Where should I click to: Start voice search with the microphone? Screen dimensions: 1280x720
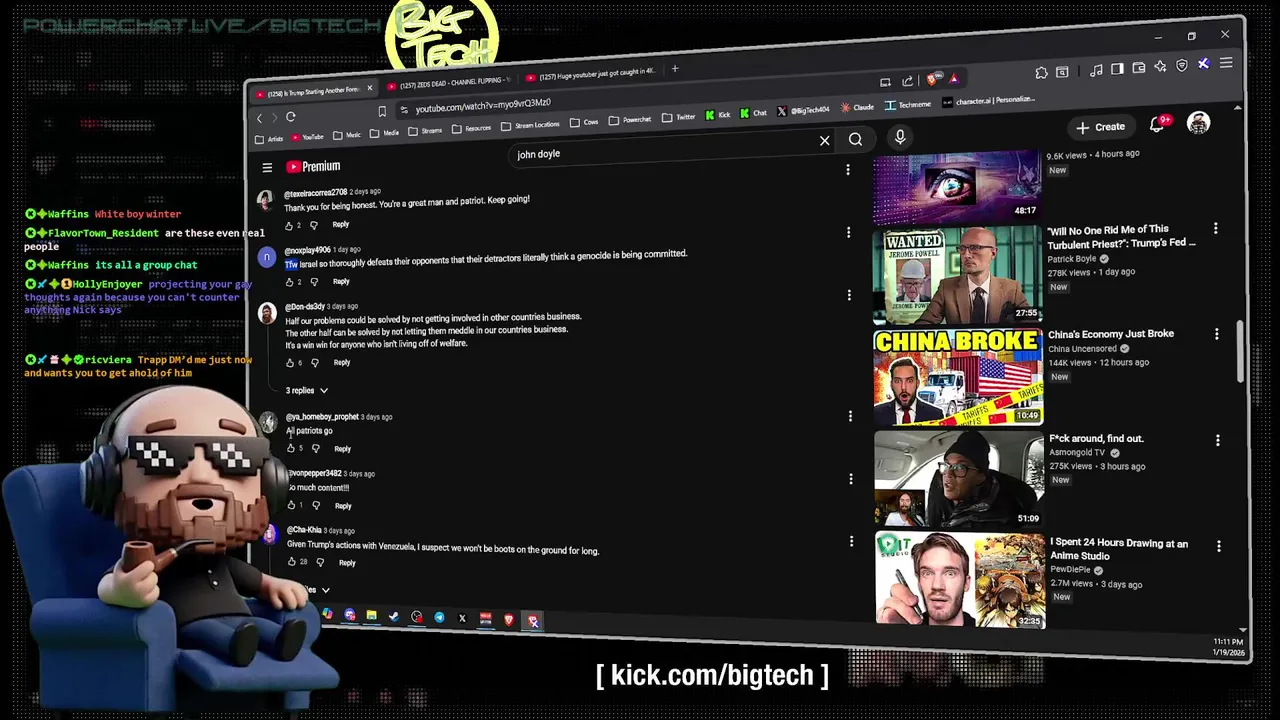point(900,138)
